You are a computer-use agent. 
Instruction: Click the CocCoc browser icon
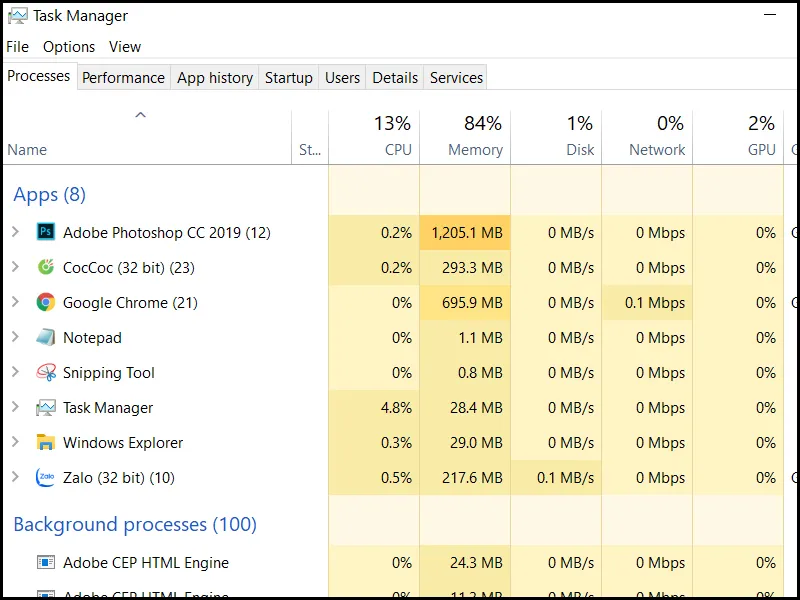tap(46, 267)
